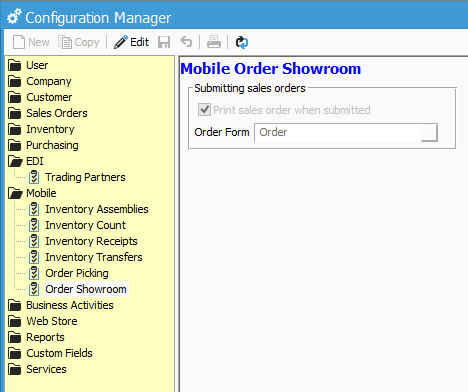Click the Order Form label text

(222, 132)
